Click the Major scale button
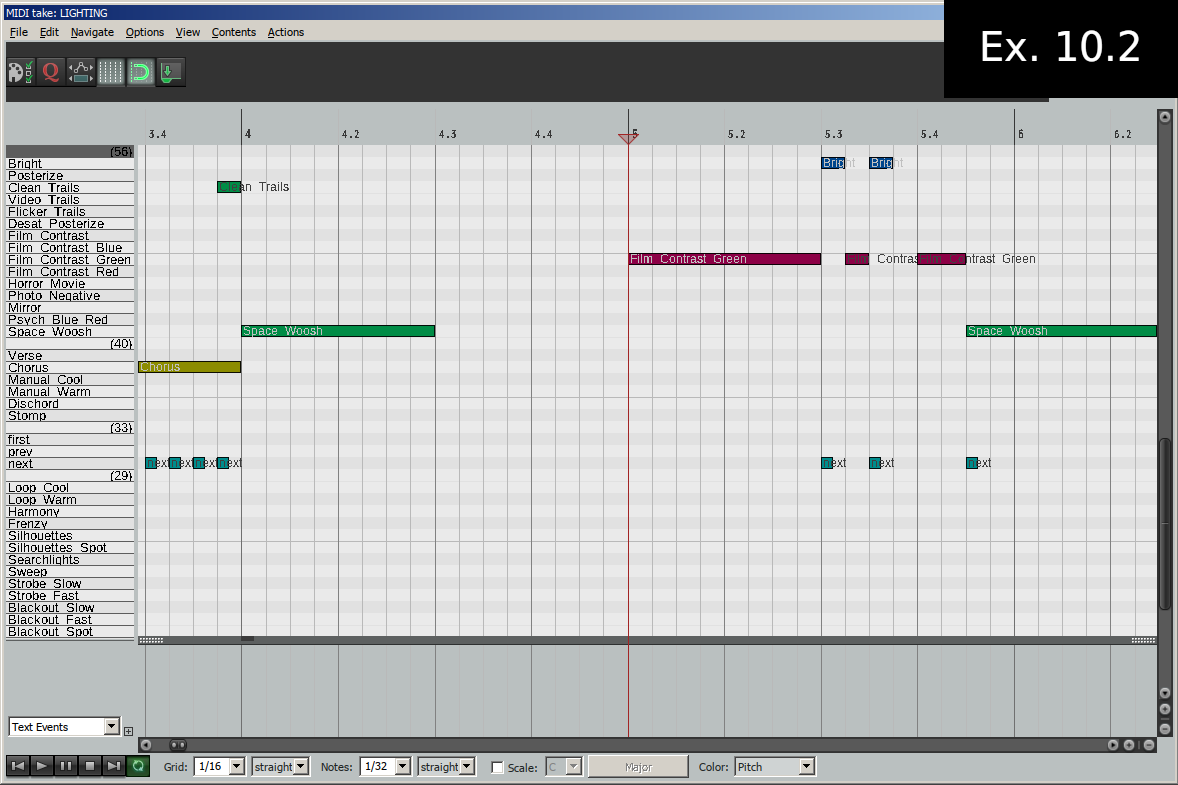Screen dimensions: 1178x785 pos(639,766)
